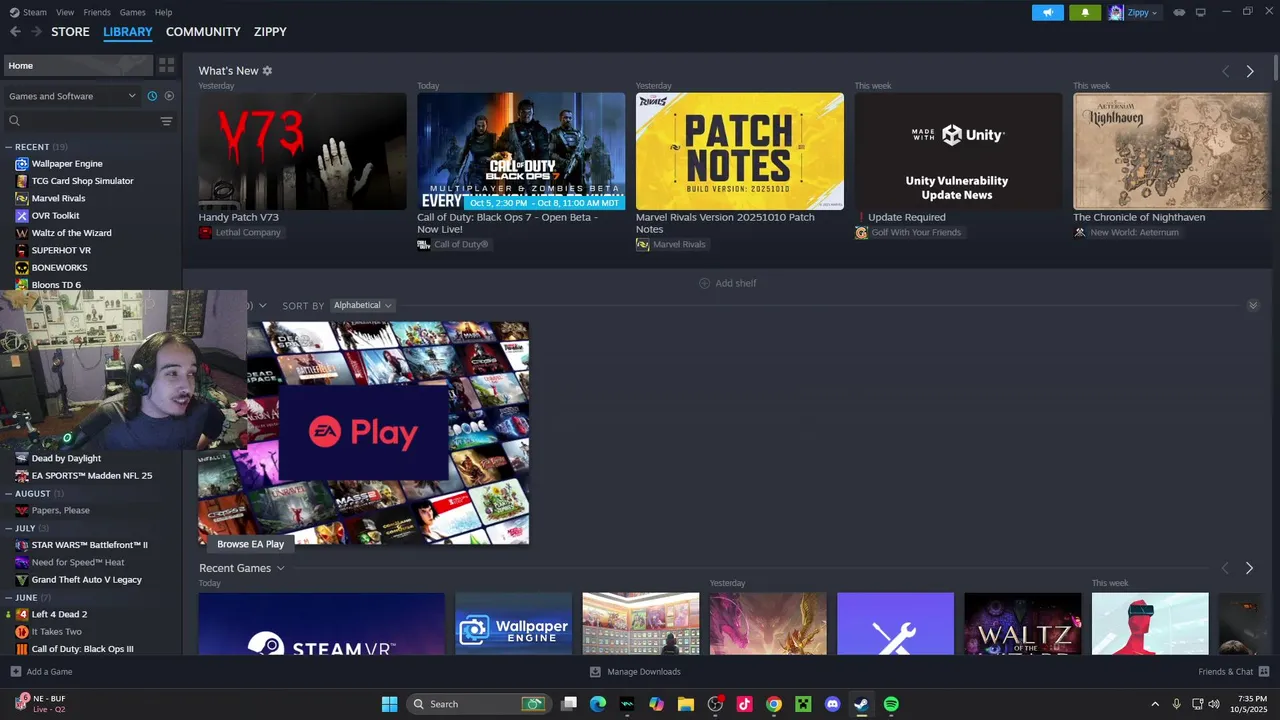Open advanced filter settings icon by search
The image size is (1280, 720).
tap(166, 121)
